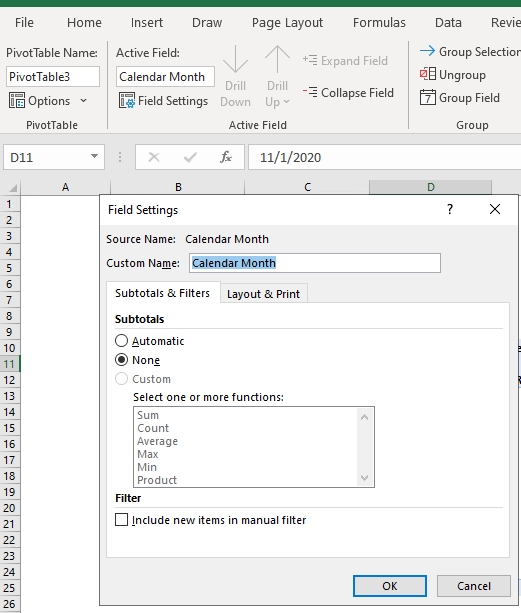The width and height of the screenshot is (521, 613).
Task: Click functions list scroll down arrow
Action: (x=364, y=477)
